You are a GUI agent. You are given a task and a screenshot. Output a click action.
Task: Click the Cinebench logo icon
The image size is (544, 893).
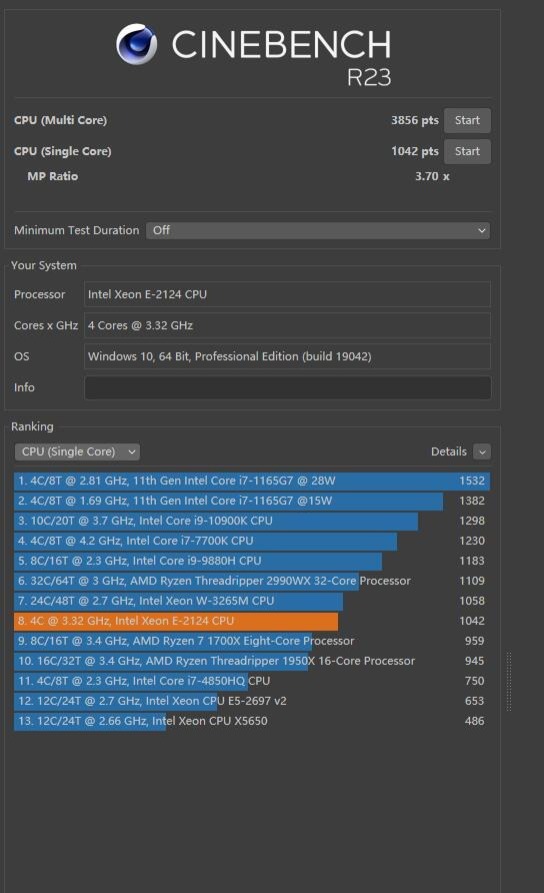(137, 44)
